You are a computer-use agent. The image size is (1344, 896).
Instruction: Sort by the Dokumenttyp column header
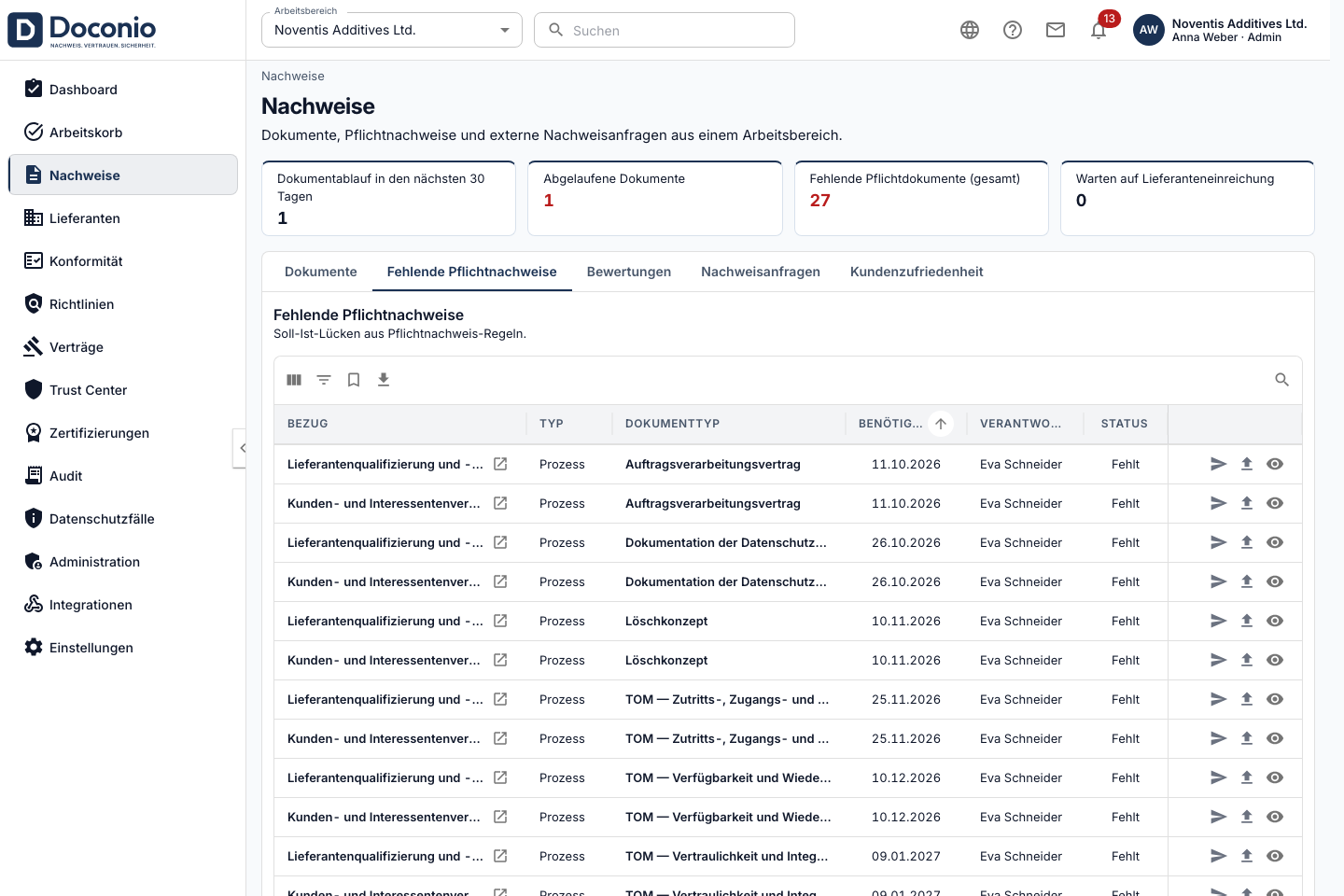coord(672,424)
